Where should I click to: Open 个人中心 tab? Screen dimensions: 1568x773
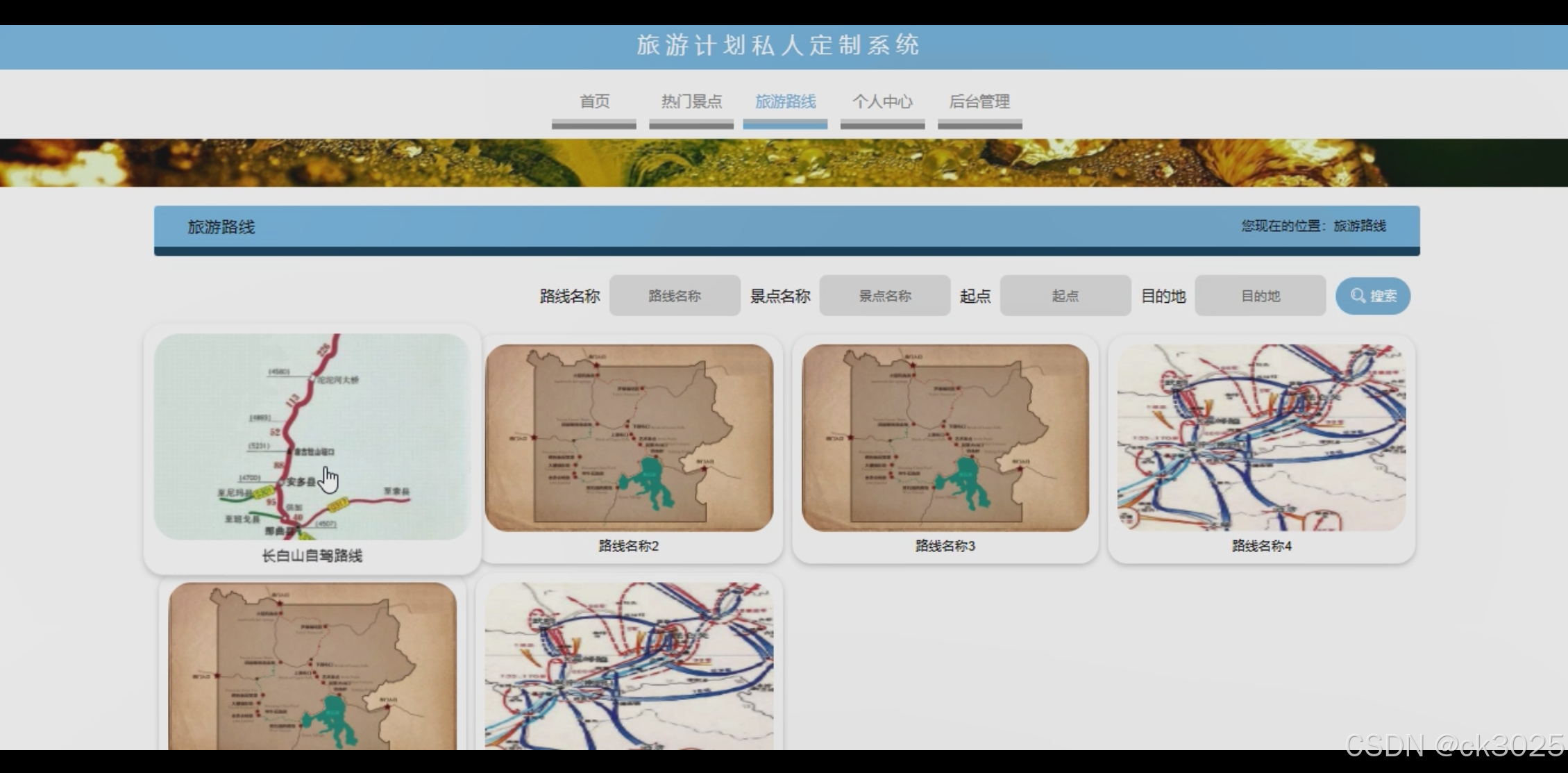click(x=882, y=102)
